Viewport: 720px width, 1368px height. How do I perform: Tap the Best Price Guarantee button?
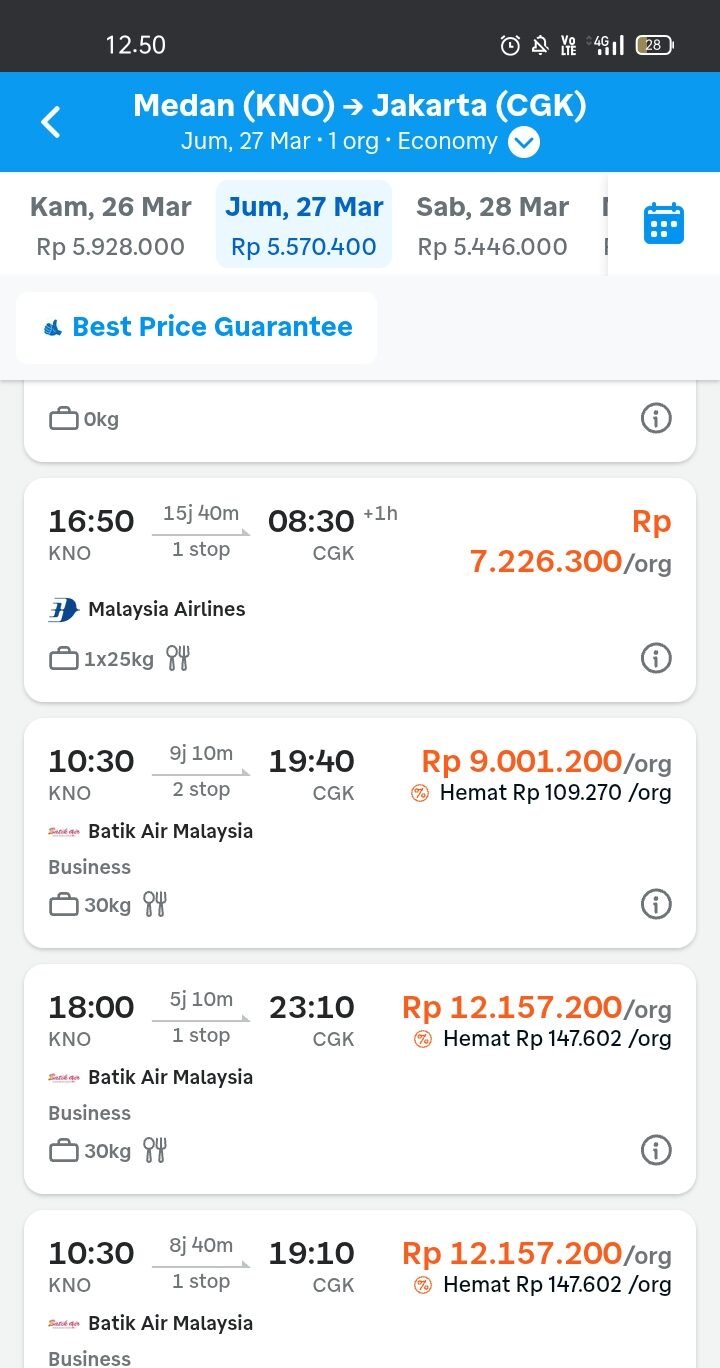click(197, 327)
